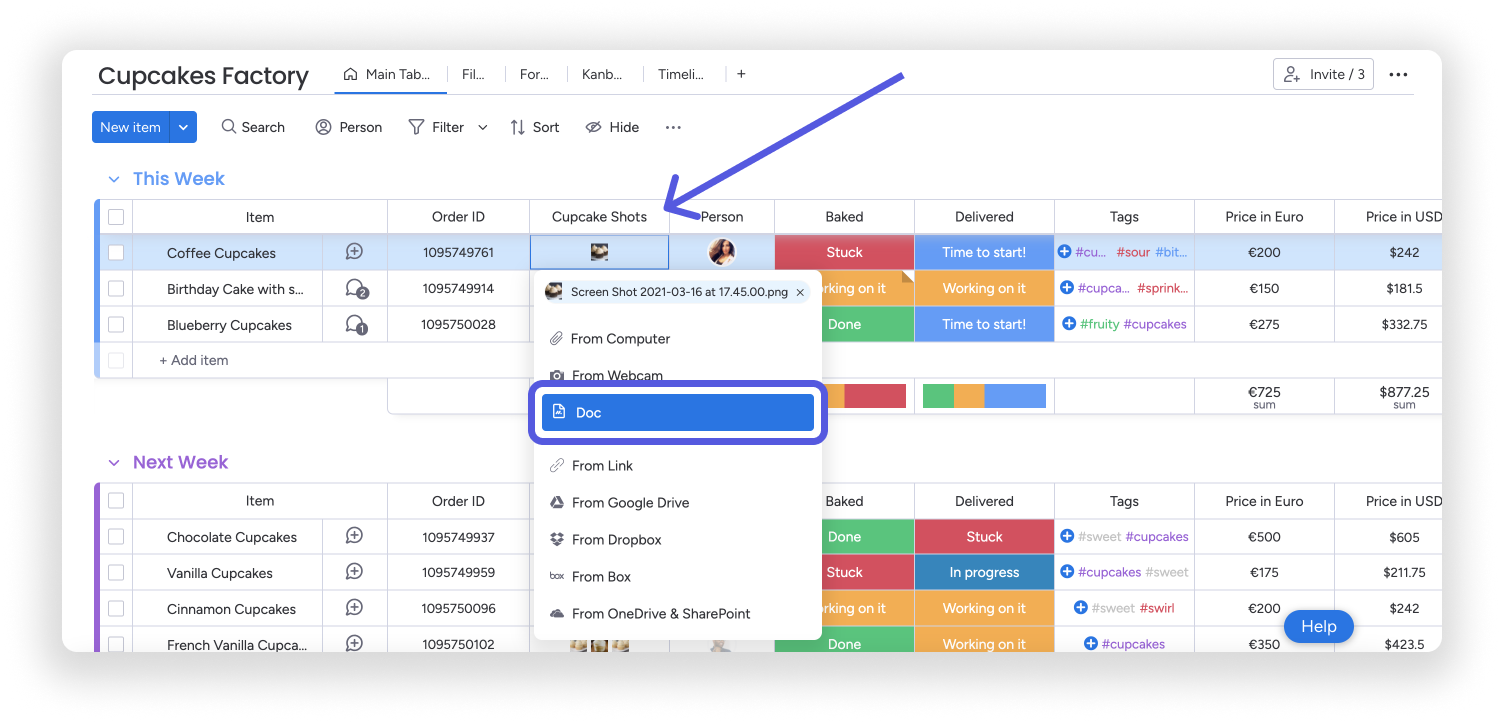The image size is (1500, 722).
Task: Add a new board view with plus icon
Action: coord(741,74)
